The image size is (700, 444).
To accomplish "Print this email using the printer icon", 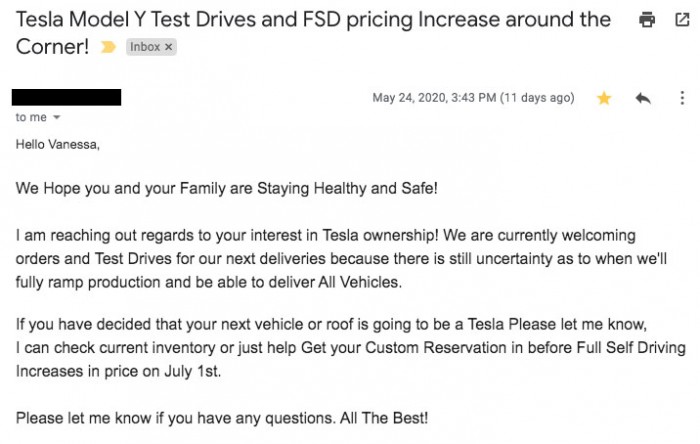I will pyautogui.click(x=647, y=19).
